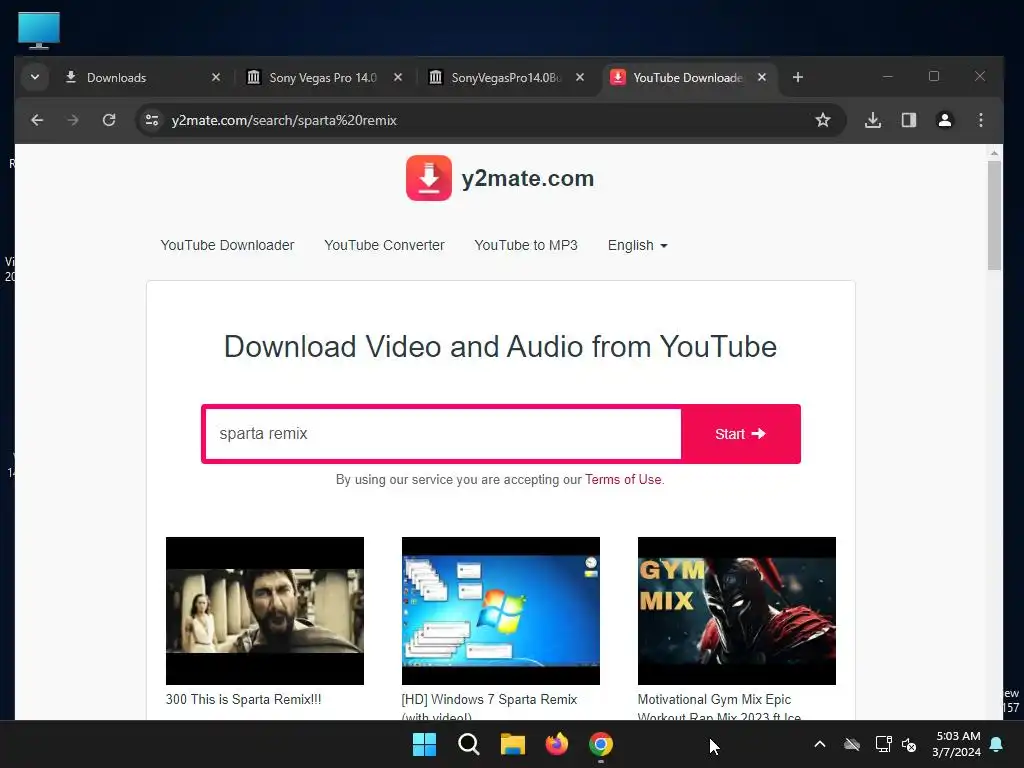Open the Terms of Use link
Screen dimensions: 1024x768
623,479
